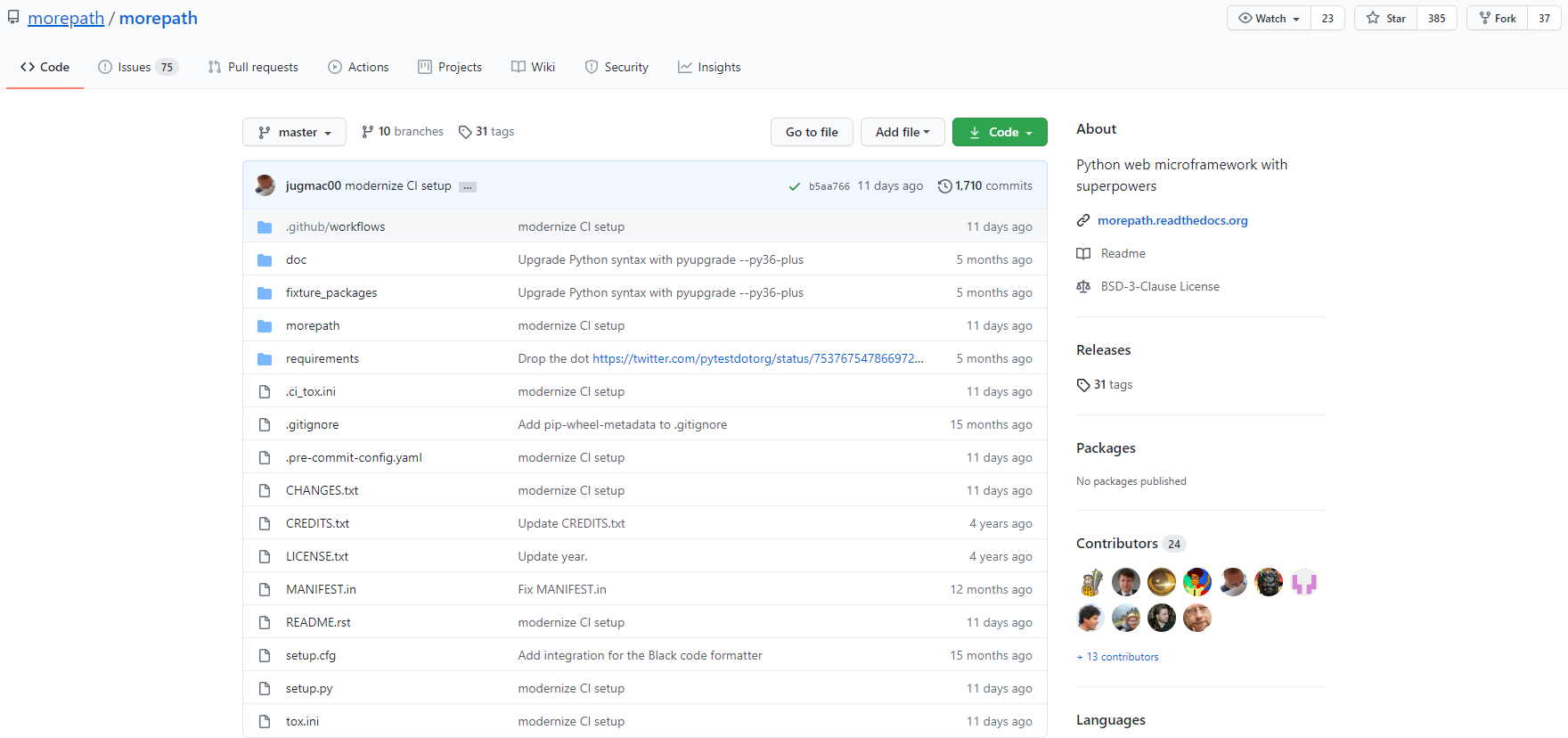Viewport: 1568px width, 738px height.
Task: Click the file icon beside tox.ini
Action: (265, 722)
